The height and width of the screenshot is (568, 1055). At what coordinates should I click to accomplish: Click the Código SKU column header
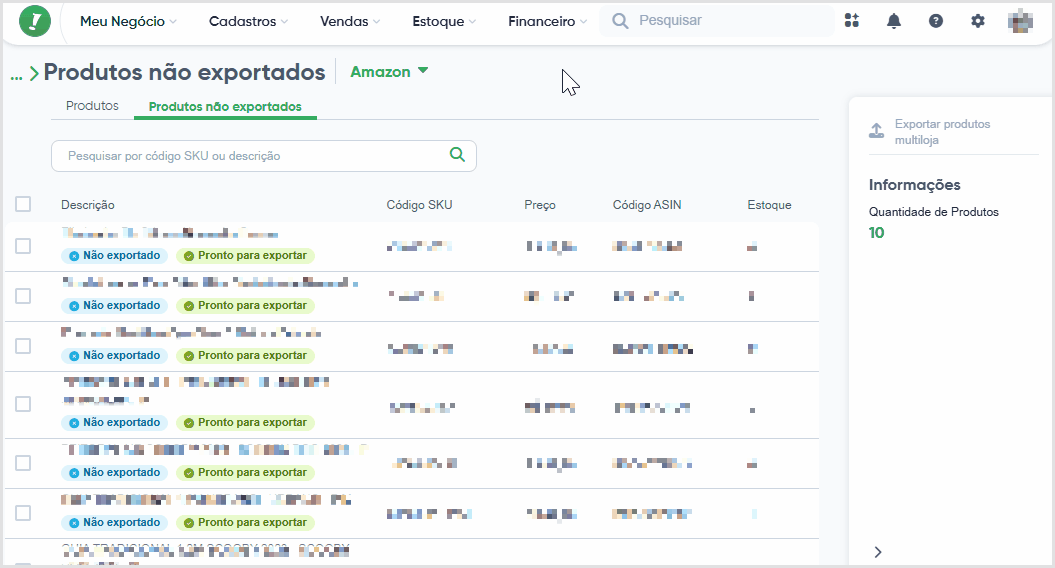pos(419,205)
